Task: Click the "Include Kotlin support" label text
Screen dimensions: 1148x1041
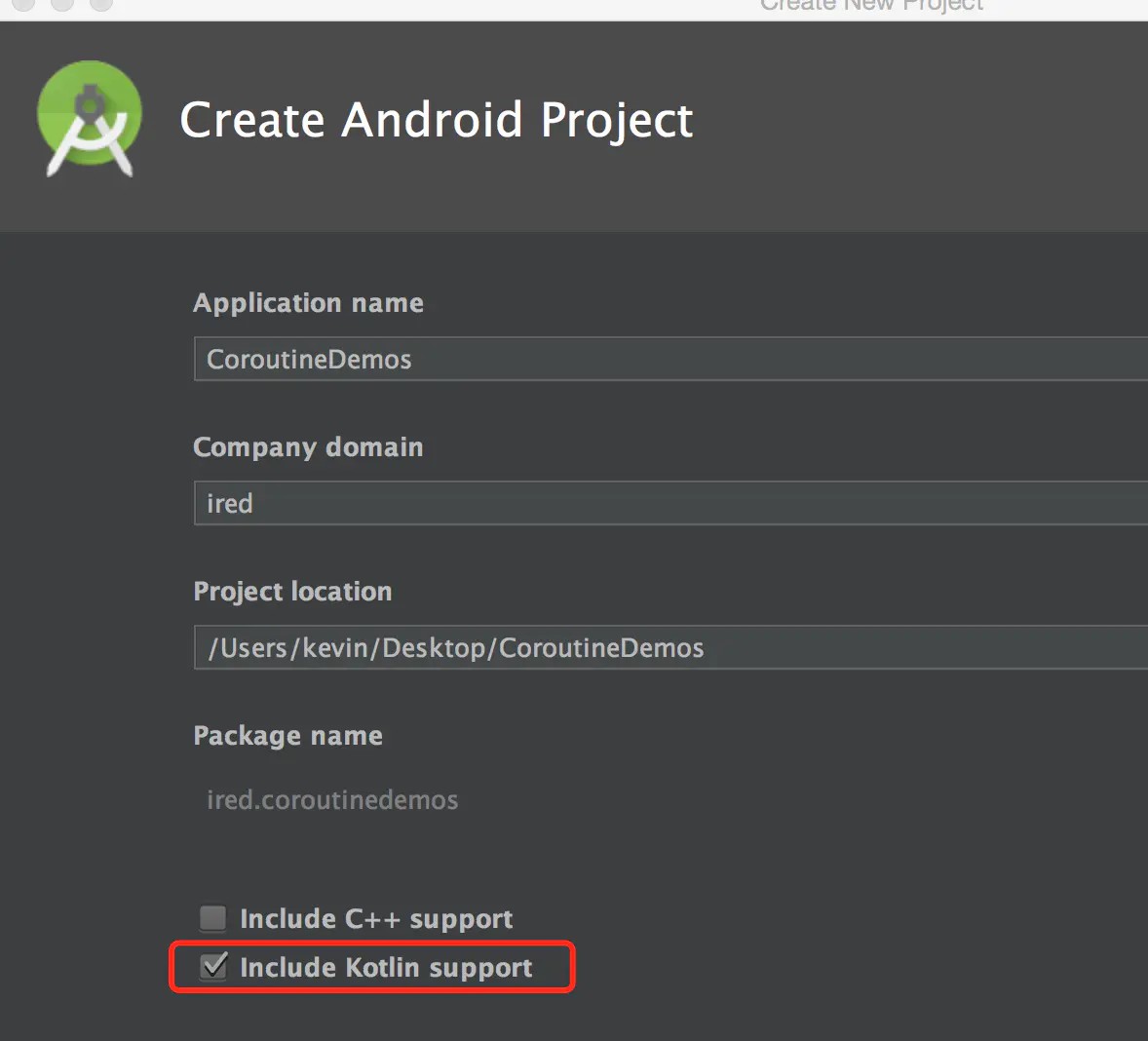Action: [x=386, y=968]
